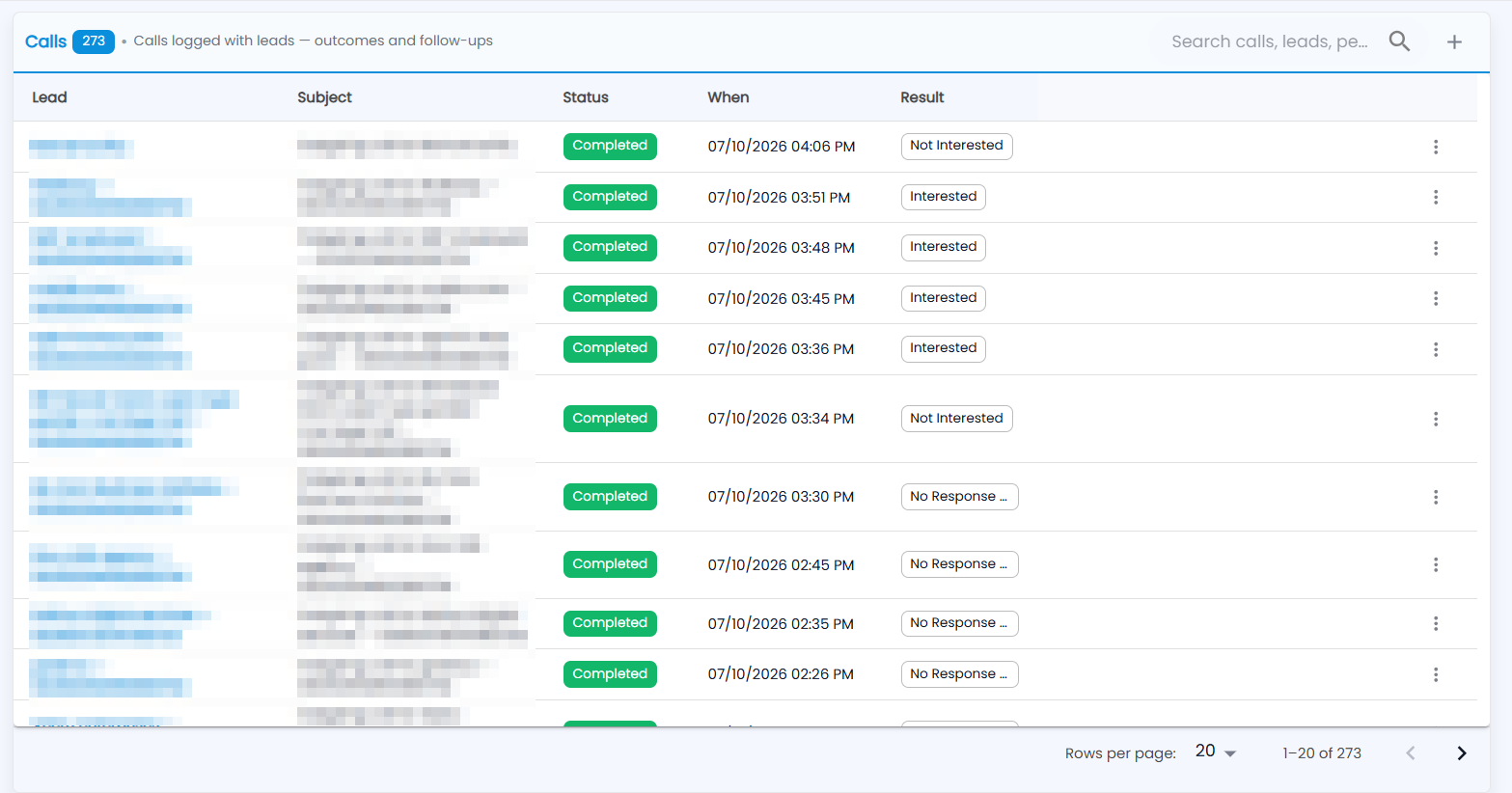This screenshot has height=793, width=1512.
Task: Open row menu for 04:06 PM call
Action: [x=1436, y=147]
